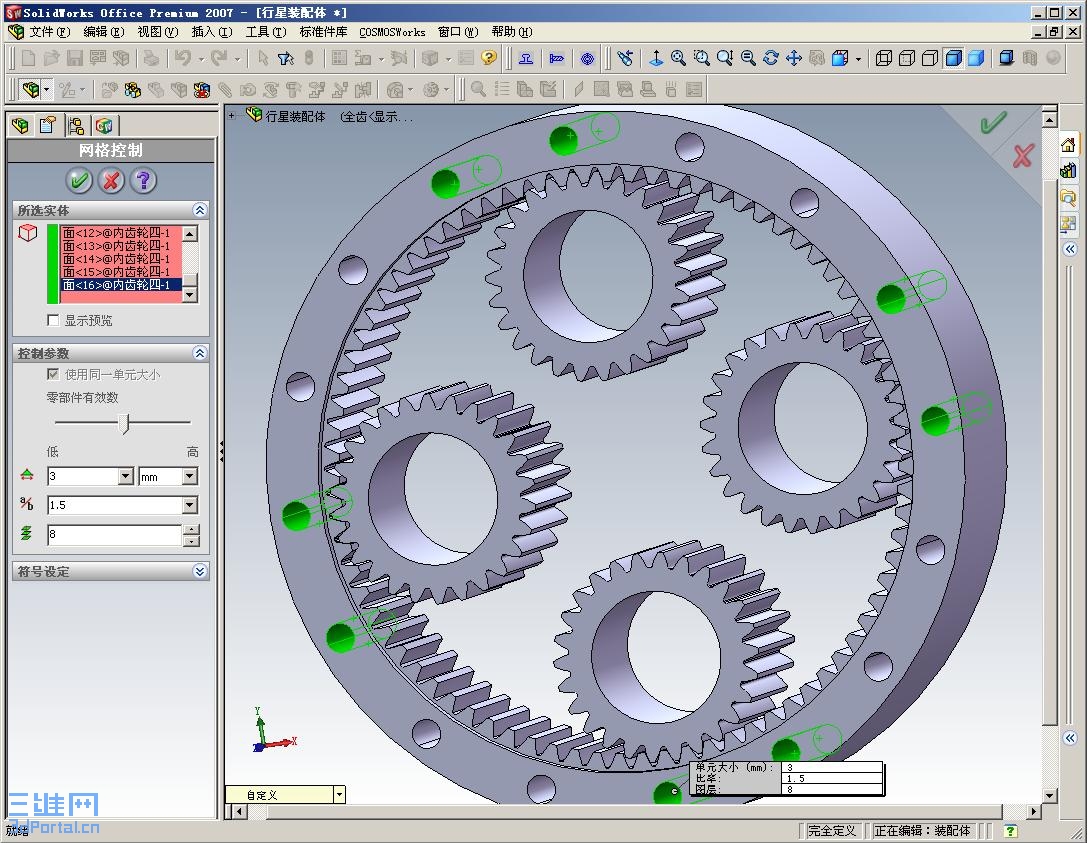Select 面<14>@内齿轮四-1 in list

(x=121, y=259)
